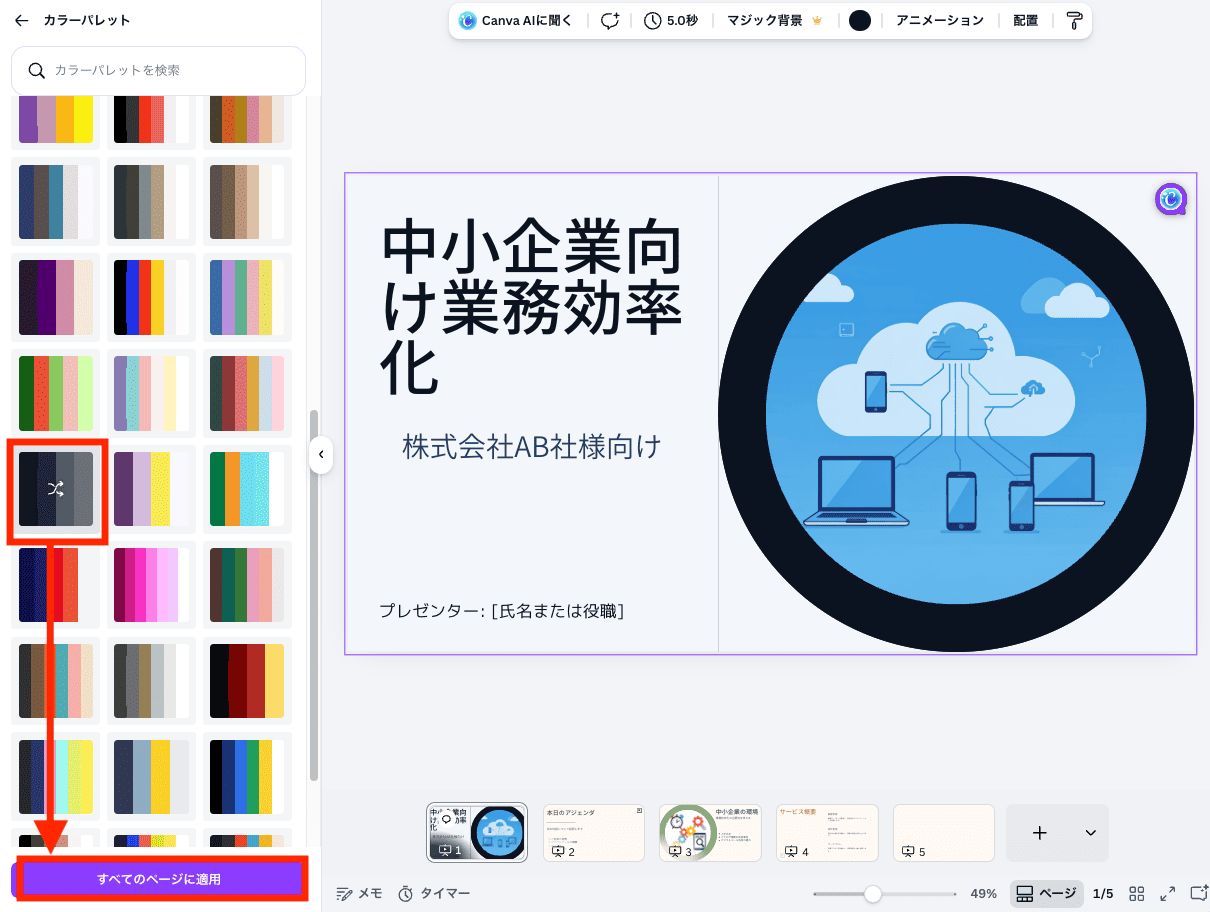Click the Canva AI assistant badge on slide

(1170, 199)
